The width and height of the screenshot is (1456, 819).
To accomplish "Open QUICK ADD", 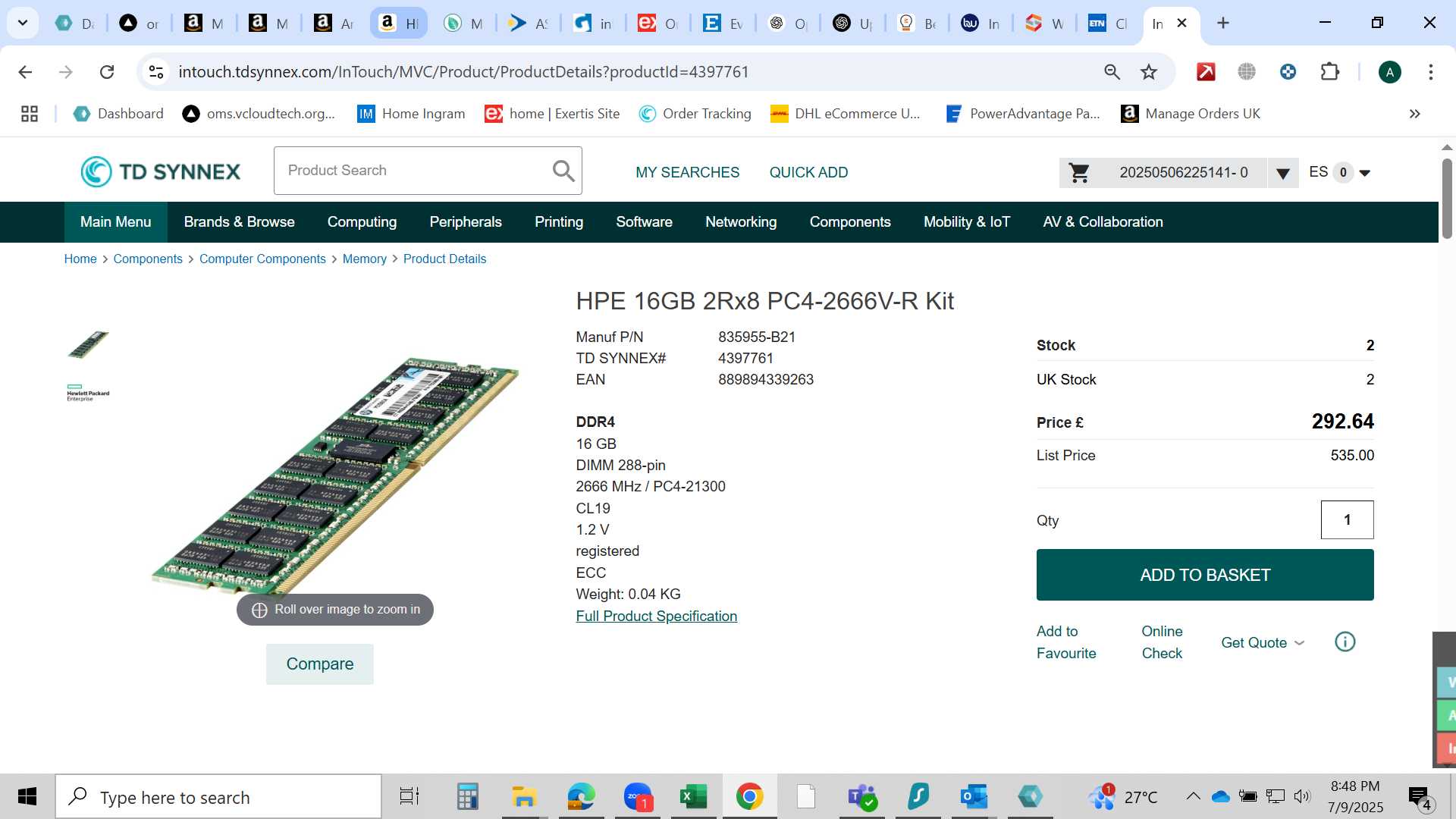I will [x=808, y=173].
